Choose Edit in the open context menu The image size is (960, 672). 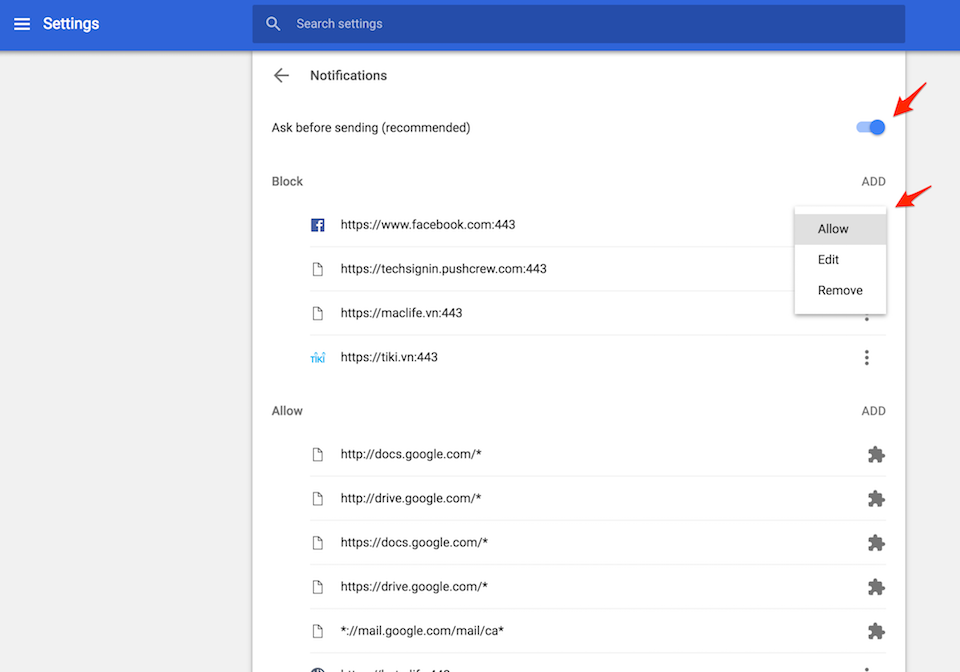point(828,259)
